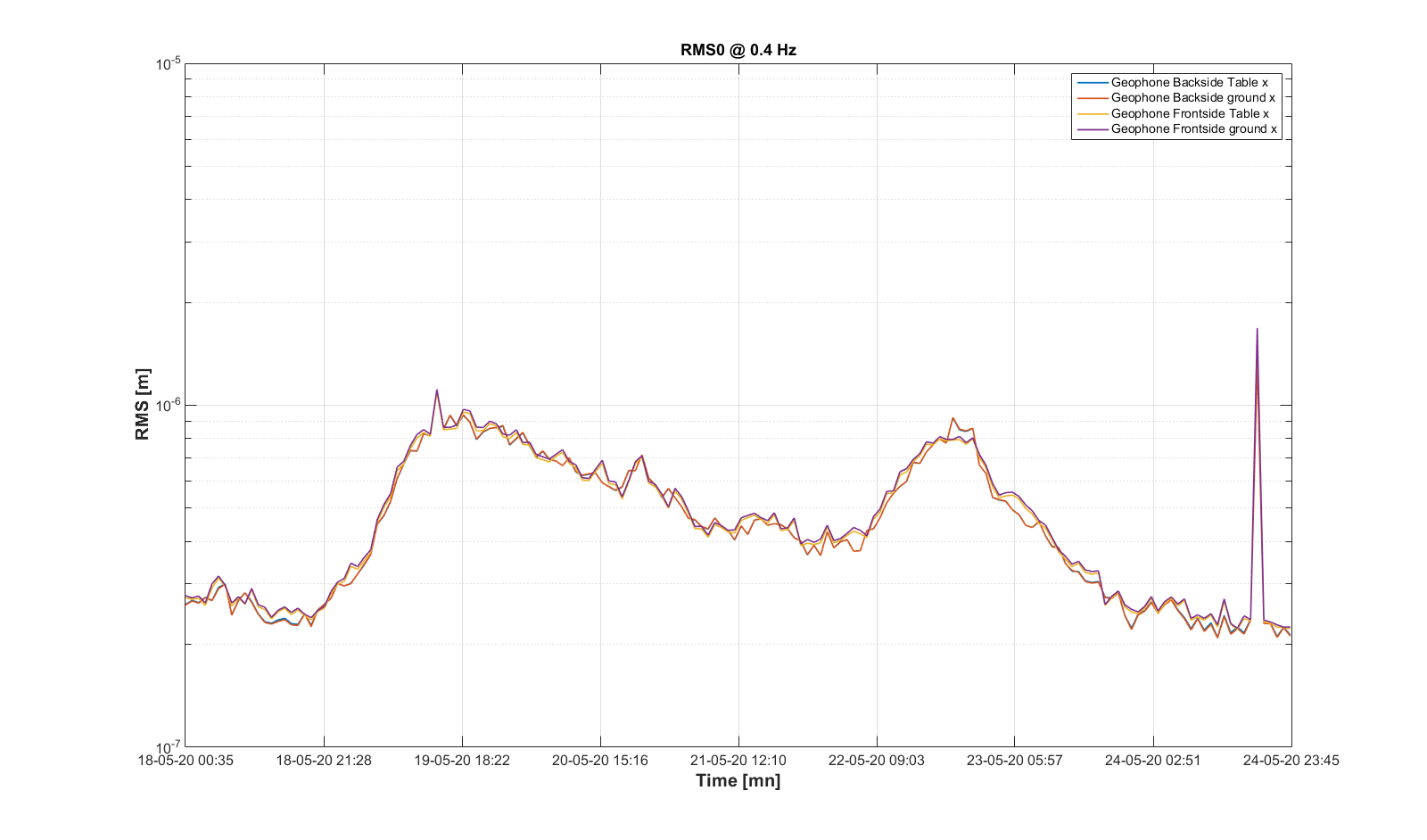1427x840 pixels.
Task: Select the Geophone Frontside ground x legend entry
Action: pos(1193,128)
